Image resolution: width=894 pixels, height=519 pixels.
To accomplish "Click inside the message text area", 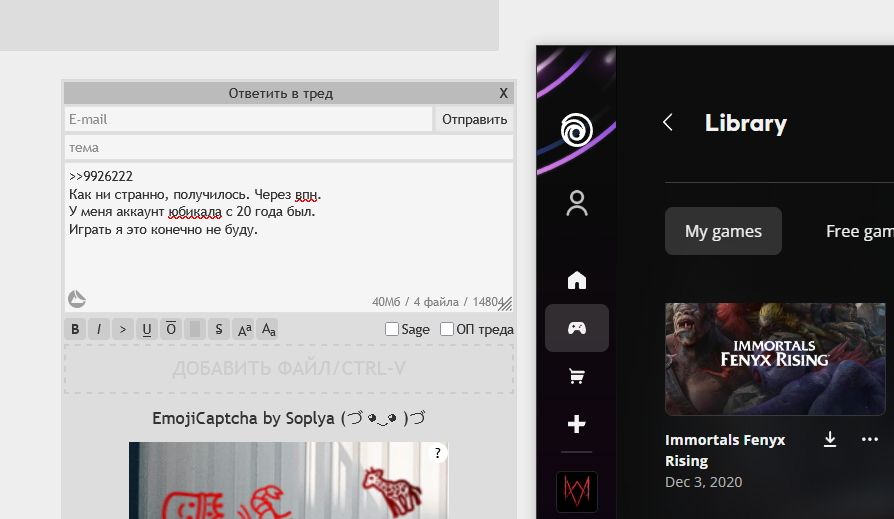I will (x=289, y=237).
